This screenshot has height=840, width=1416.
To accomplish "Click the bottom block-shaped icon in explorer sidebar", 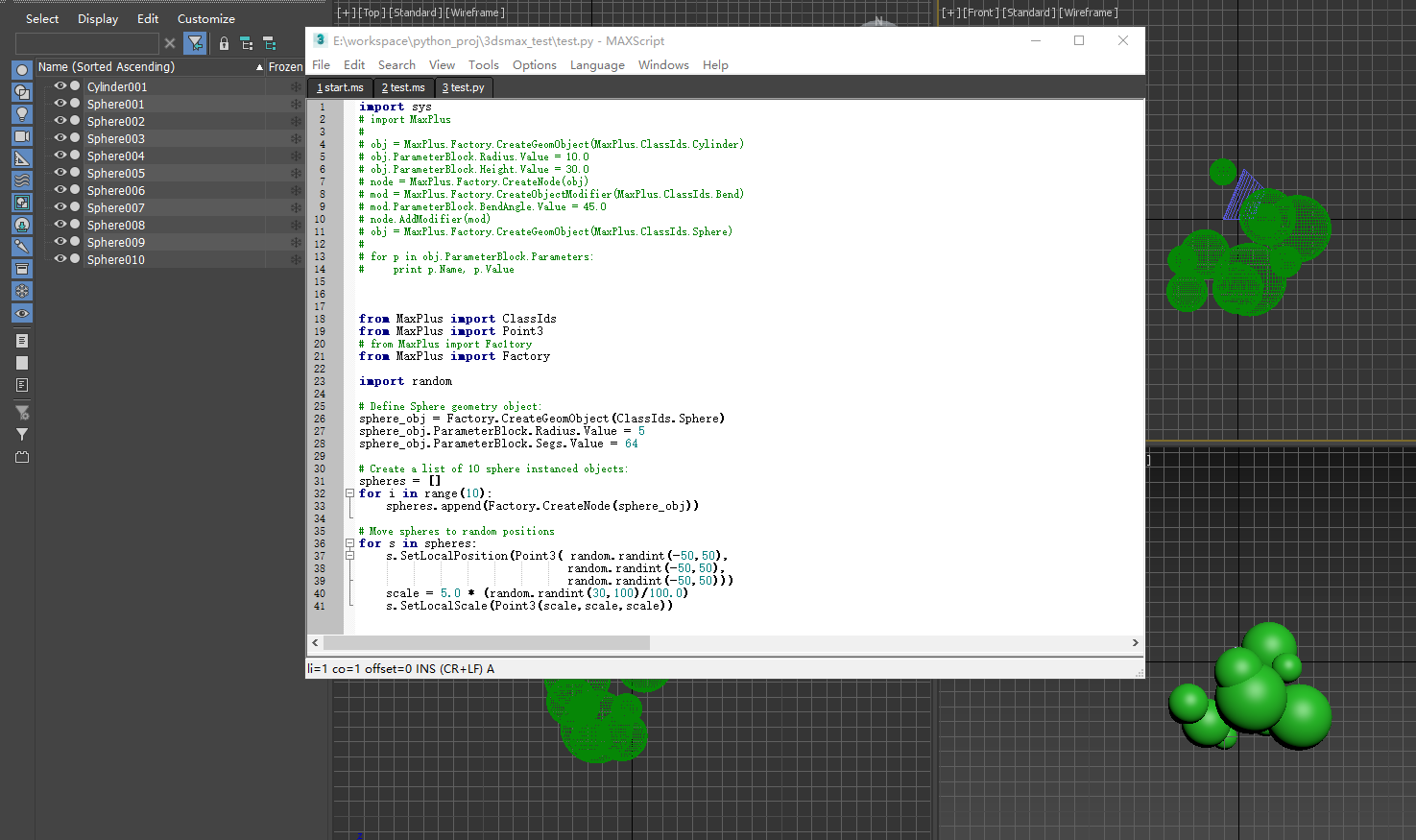I will point(22,458).
